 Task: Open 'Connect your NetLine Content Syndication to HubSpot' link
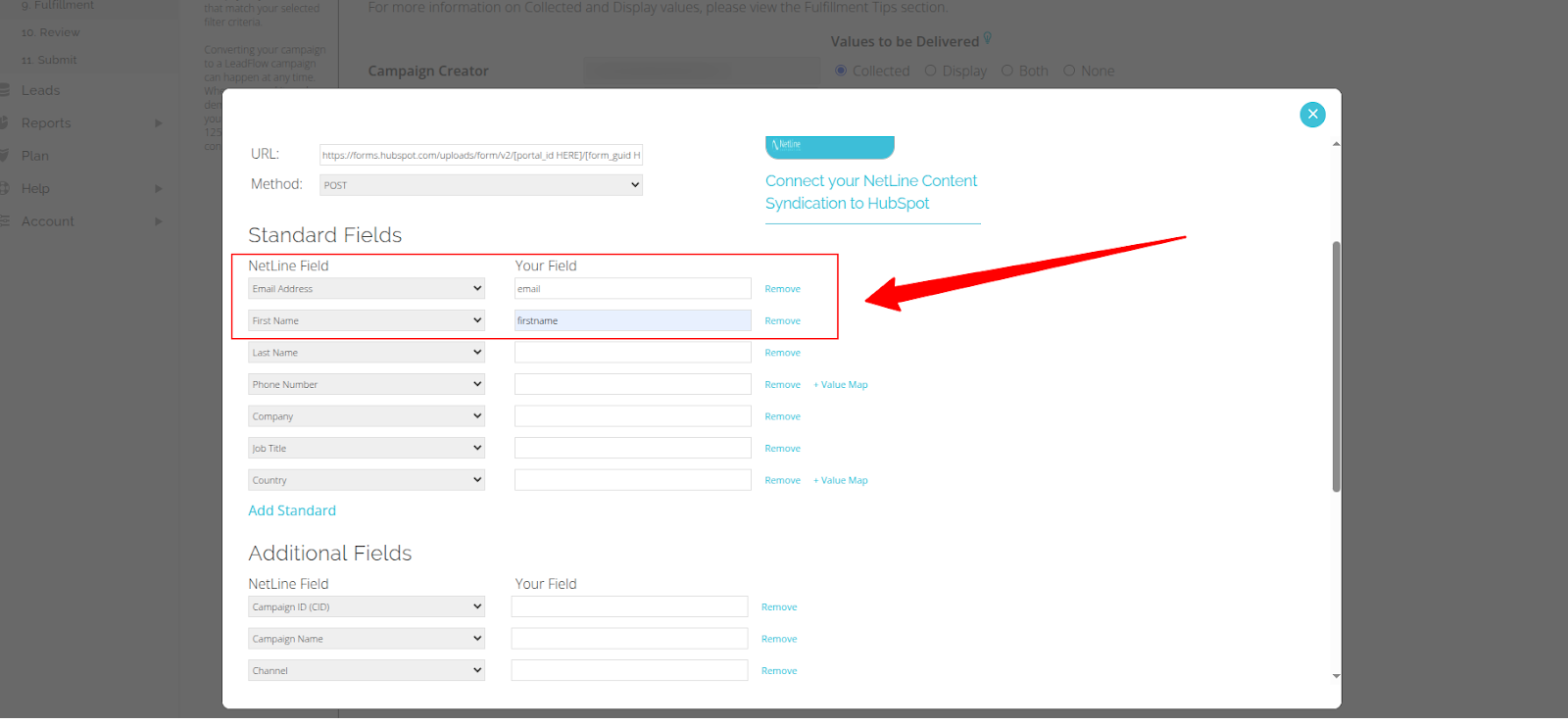coord(871,192)
